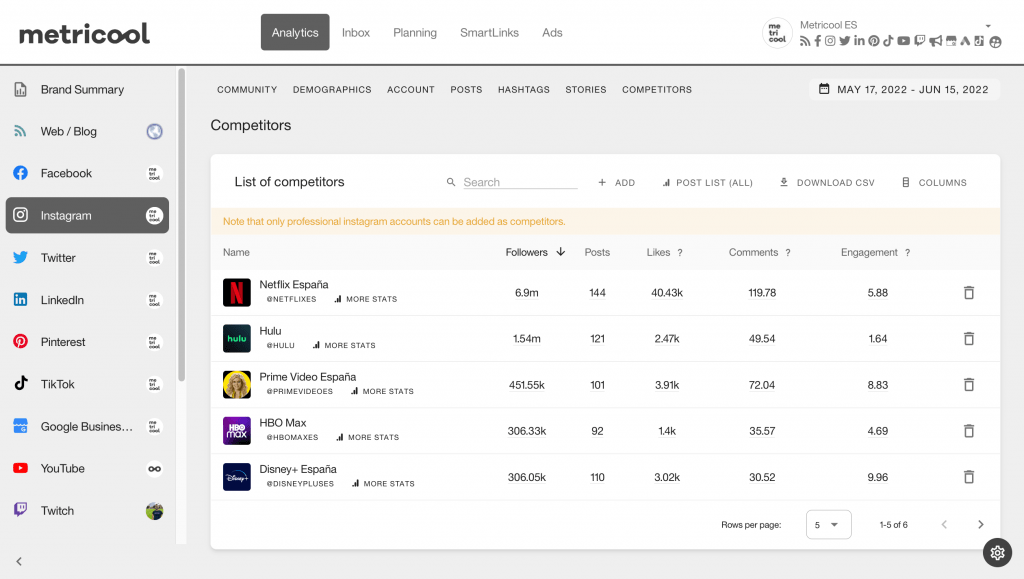
Task: Open the Posts sub-tab
Action: 466,89
